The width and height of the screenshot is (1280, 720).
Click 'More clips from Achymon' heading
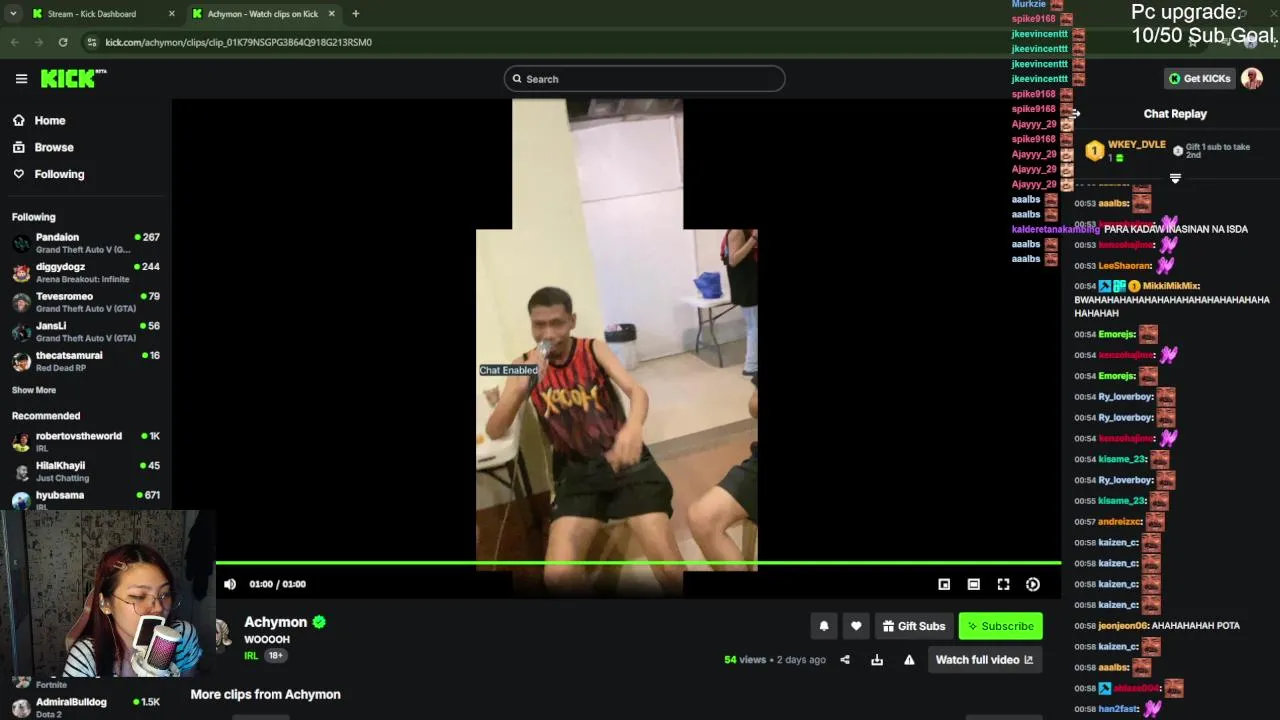point(265,694)
